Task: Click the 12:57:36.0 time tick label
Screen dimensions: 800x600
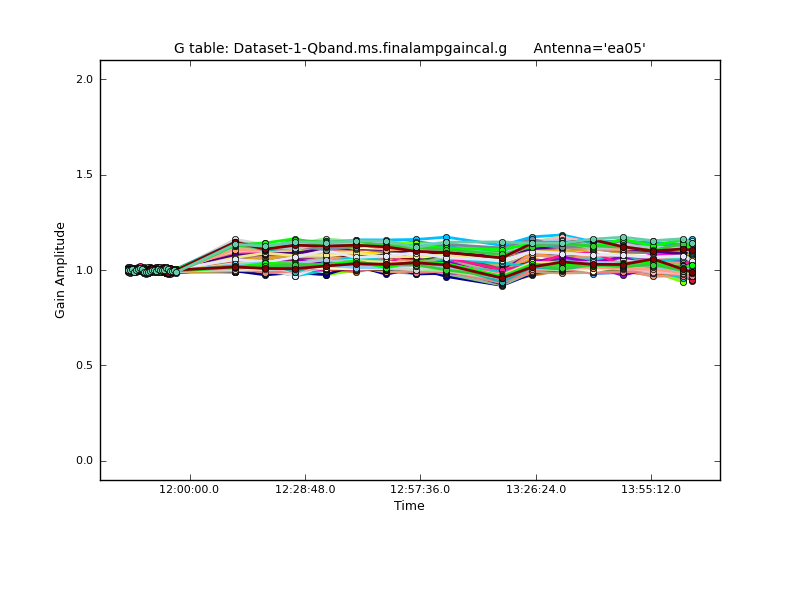Action: click(420, 489)
